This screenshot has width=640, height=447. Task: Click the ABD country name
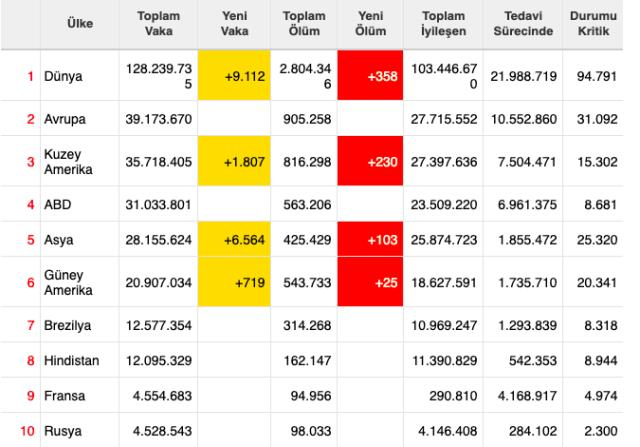(58, 205)
